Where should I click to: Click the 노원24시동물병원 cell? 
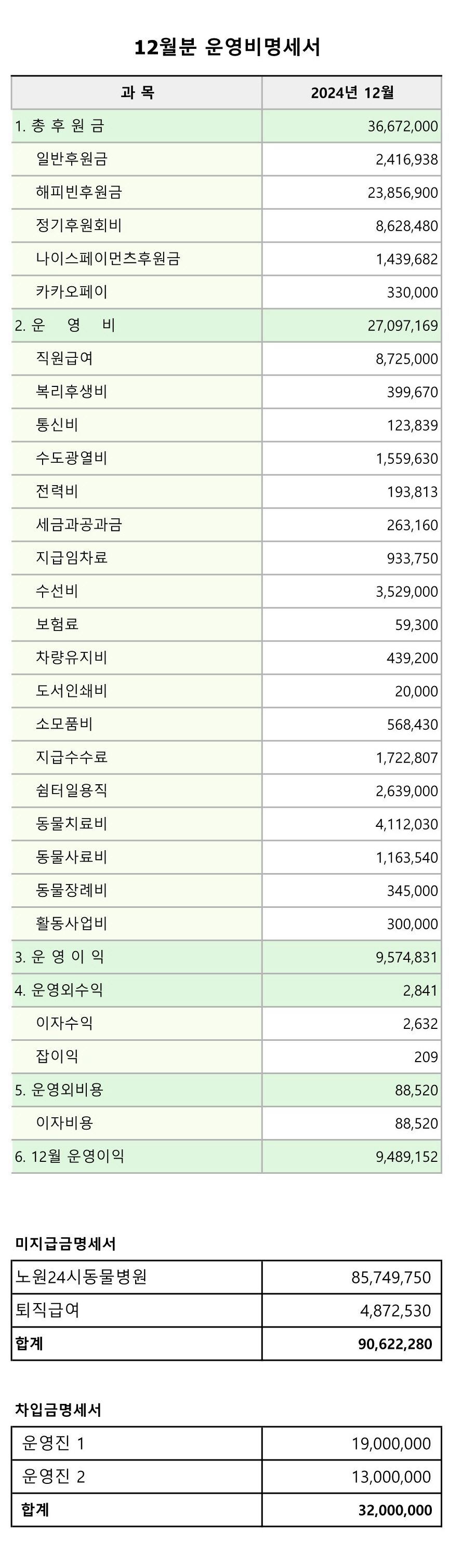[x=137, y=1277]
